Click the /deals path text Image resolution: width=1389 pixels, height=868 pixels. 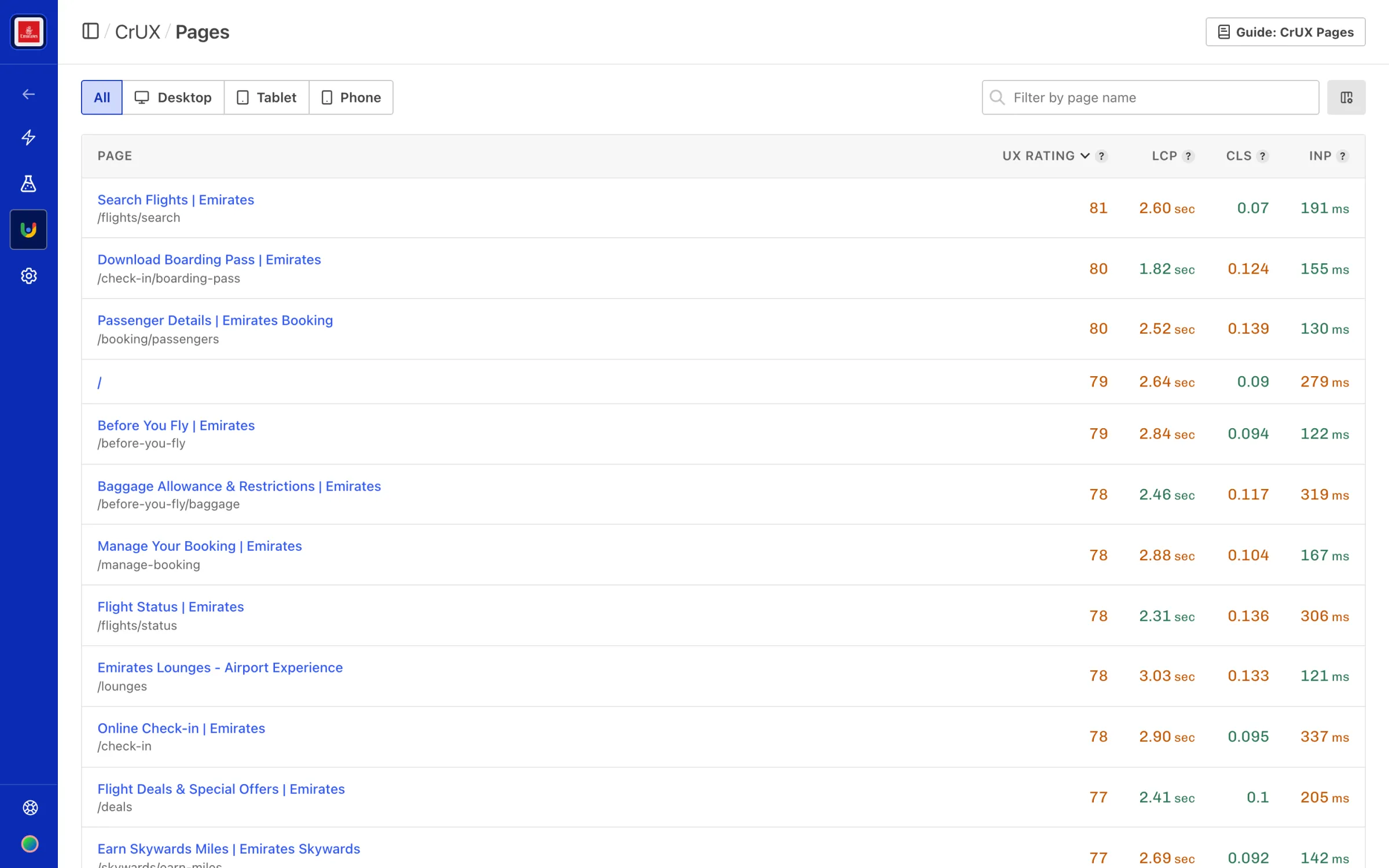pyautogui.click(x=115, y=807)
